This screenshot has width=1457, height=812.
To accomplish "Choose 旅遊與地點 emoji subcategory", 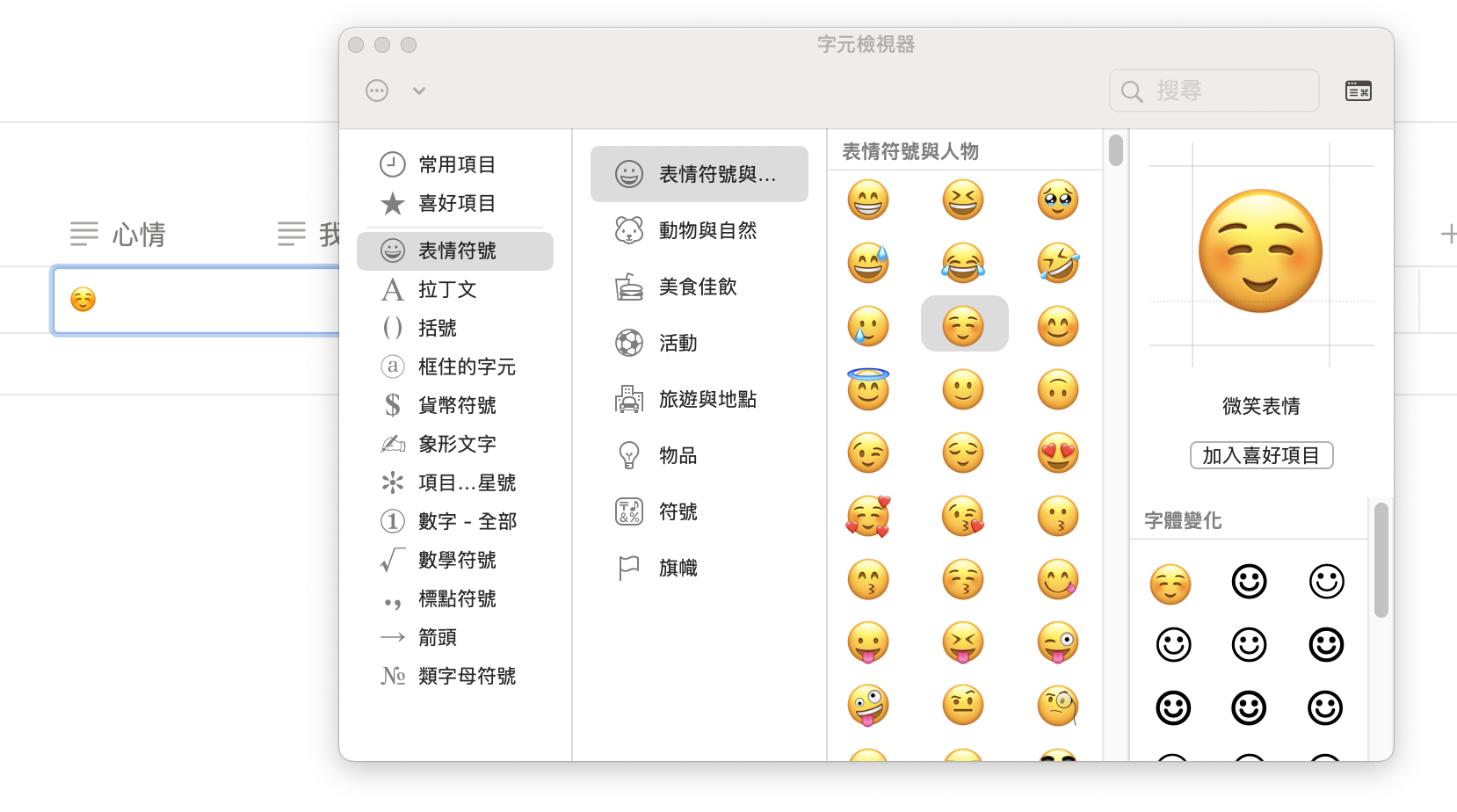I will pos(700,399).
